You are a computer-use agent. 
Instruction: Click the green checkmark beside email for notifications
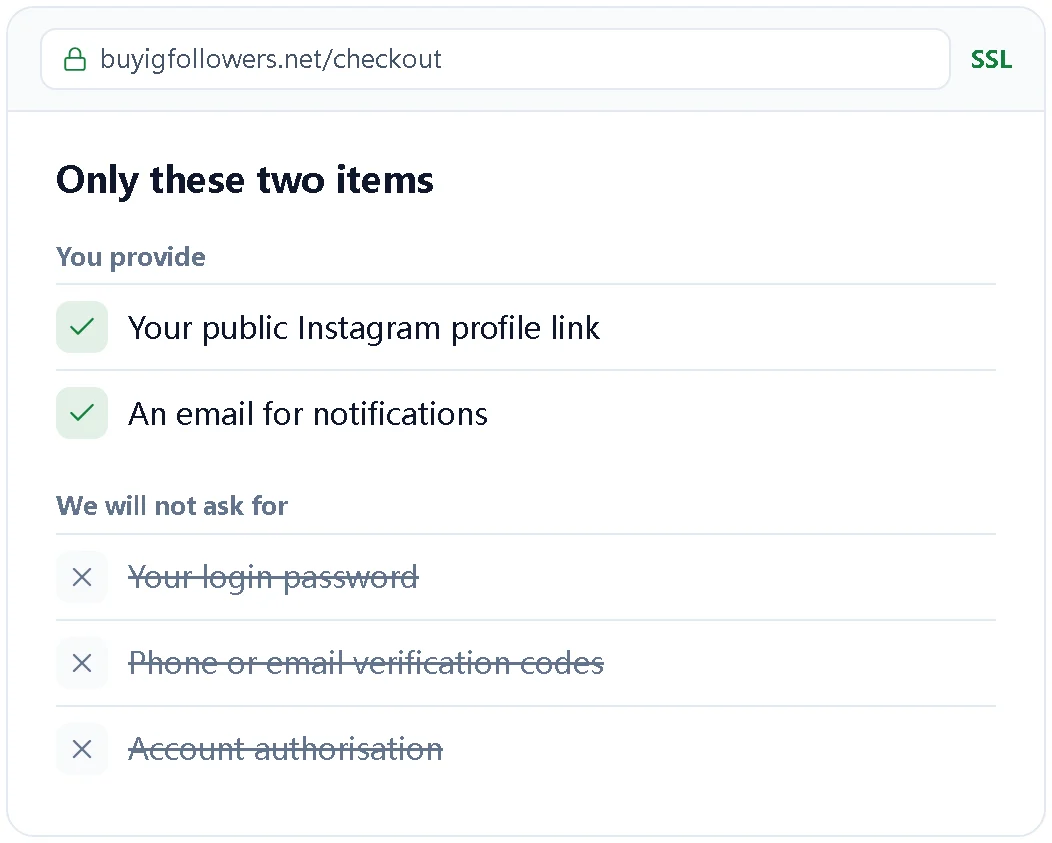click(82, 413)
